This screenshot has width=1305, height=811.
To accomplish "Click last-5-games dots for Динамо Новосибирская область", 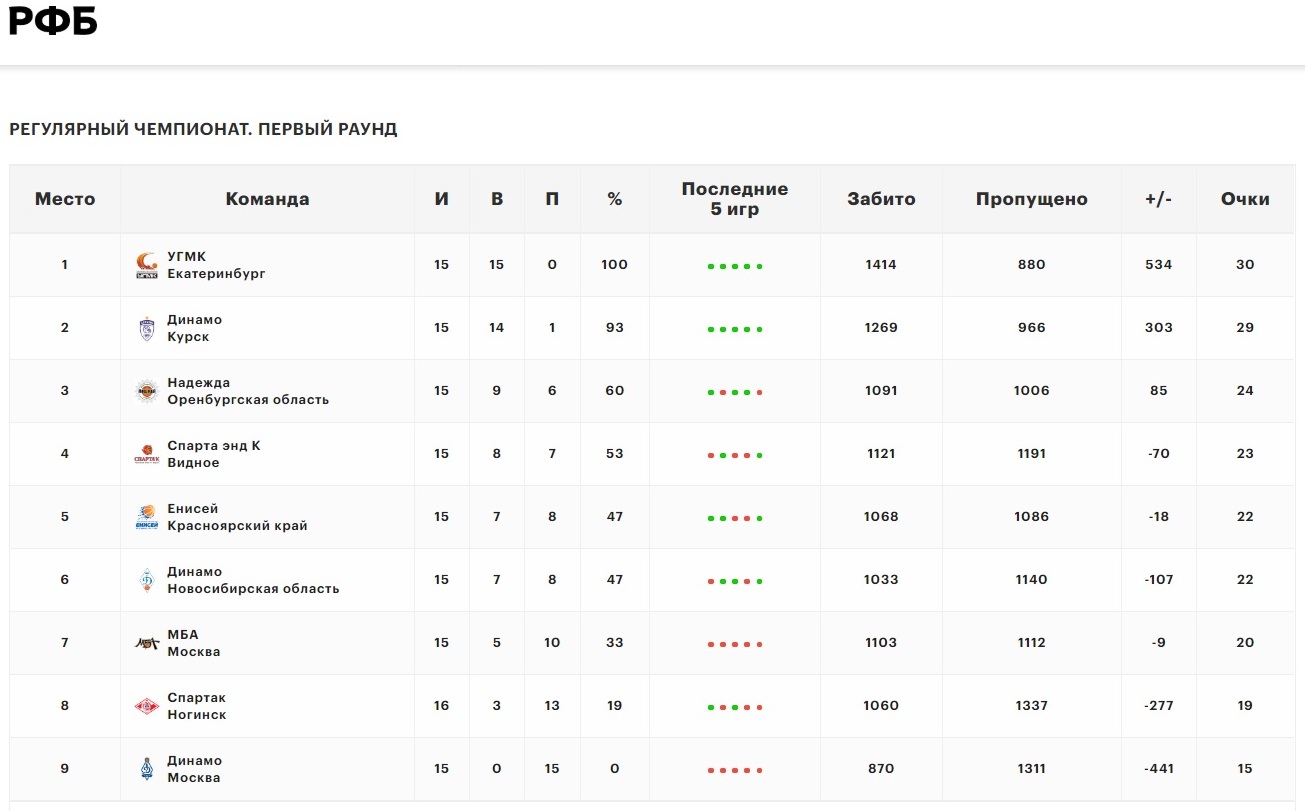I will 735,582.
